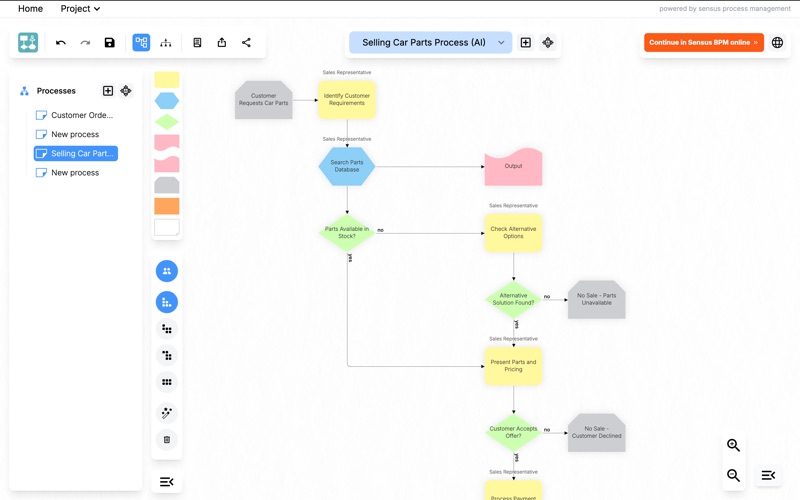Undo the last action
This screenshot has width=800, height=500.
pyautogui.click(x=61, y=42)
